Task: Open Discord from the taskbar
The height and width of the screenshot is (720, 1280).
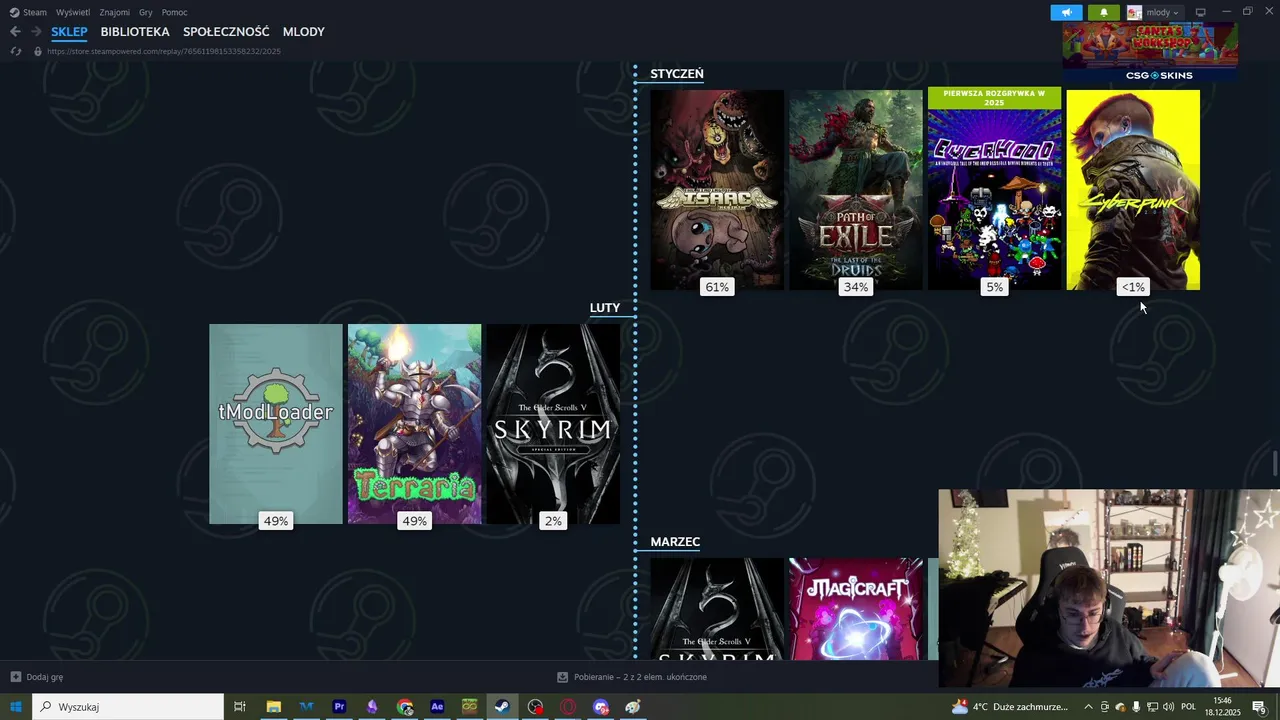Action: (x=601, y=707)
